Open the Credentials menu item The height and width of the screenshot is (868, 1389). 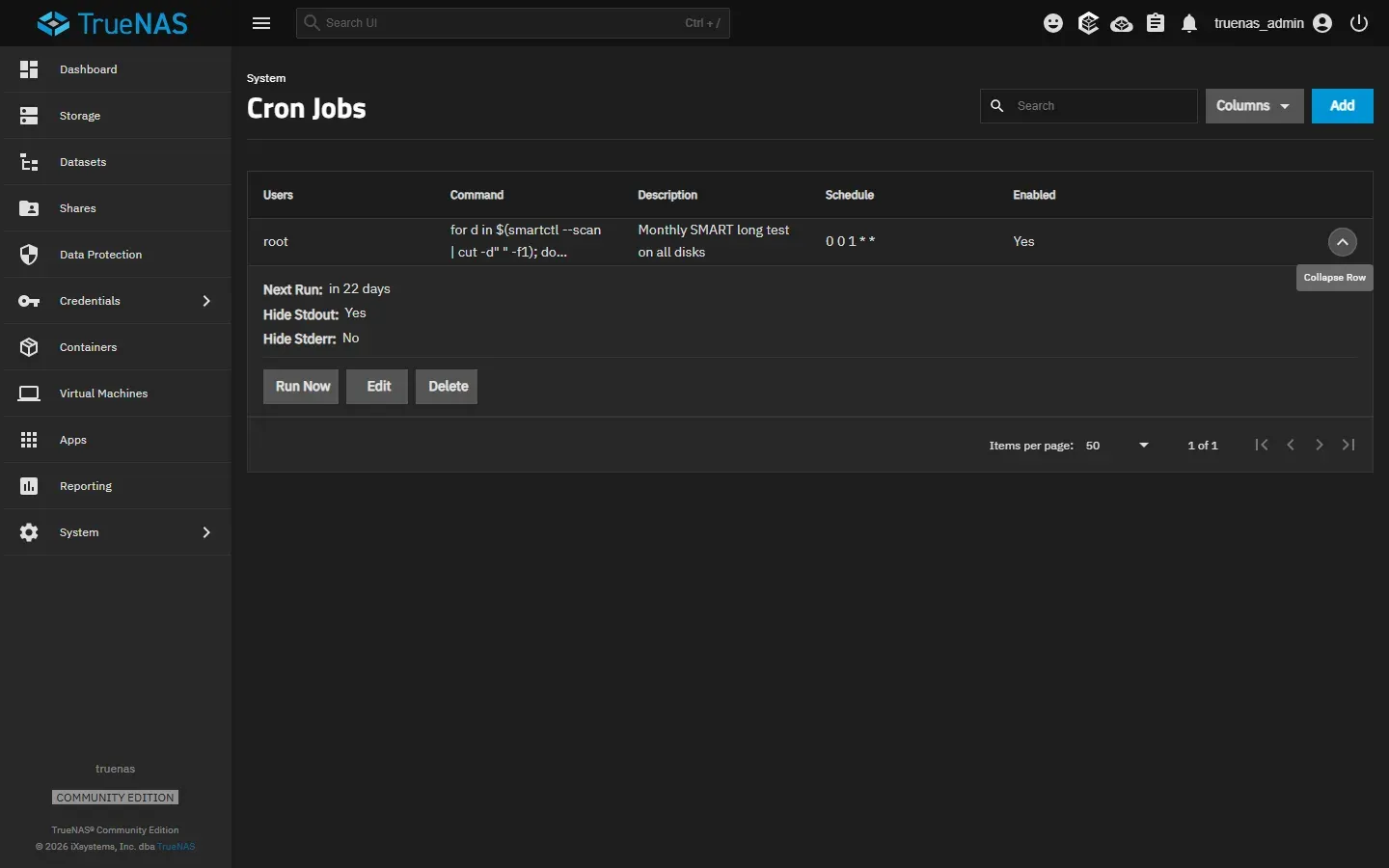tap(116, 301)
